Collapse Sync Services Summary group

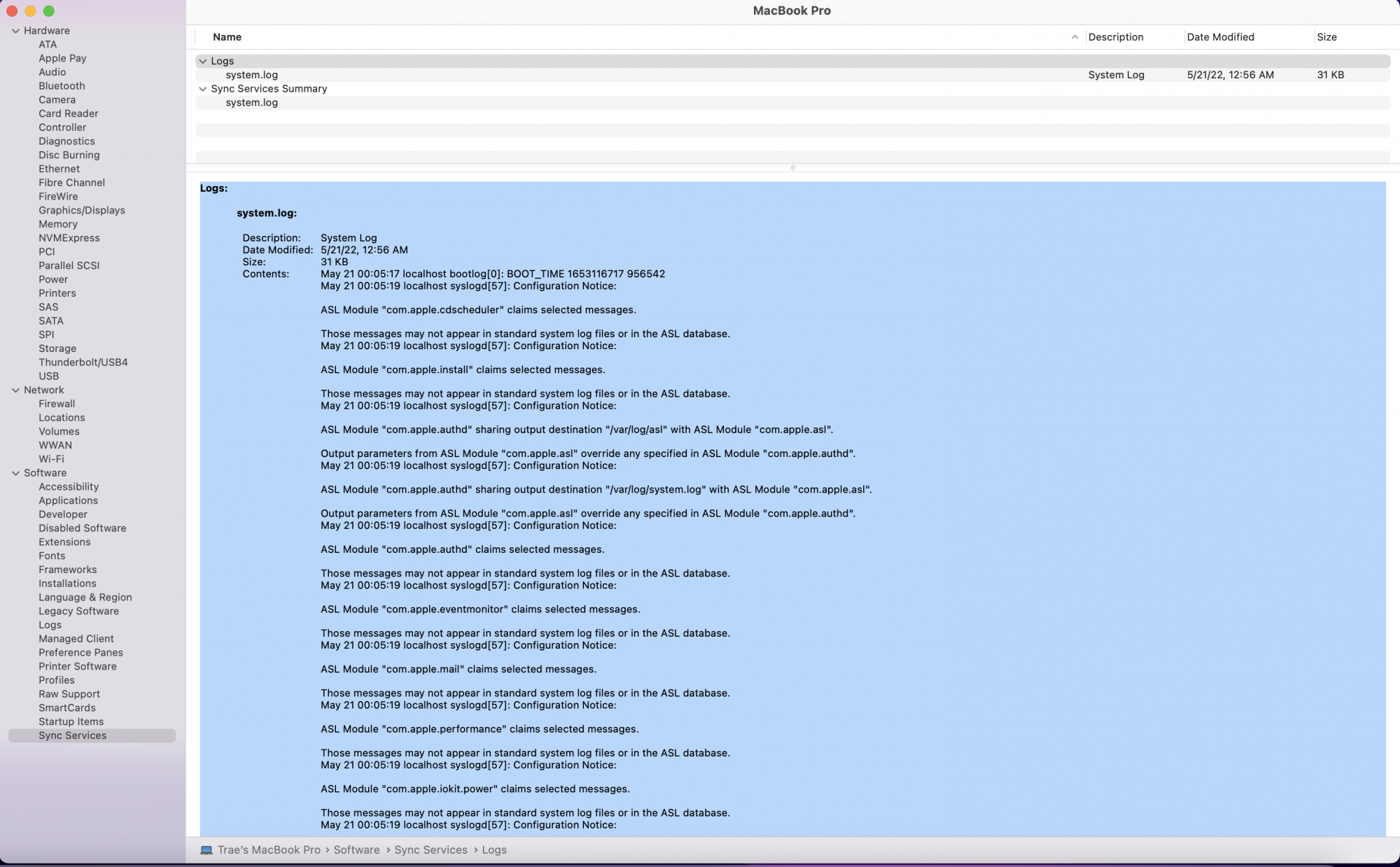tap(203, 89)
